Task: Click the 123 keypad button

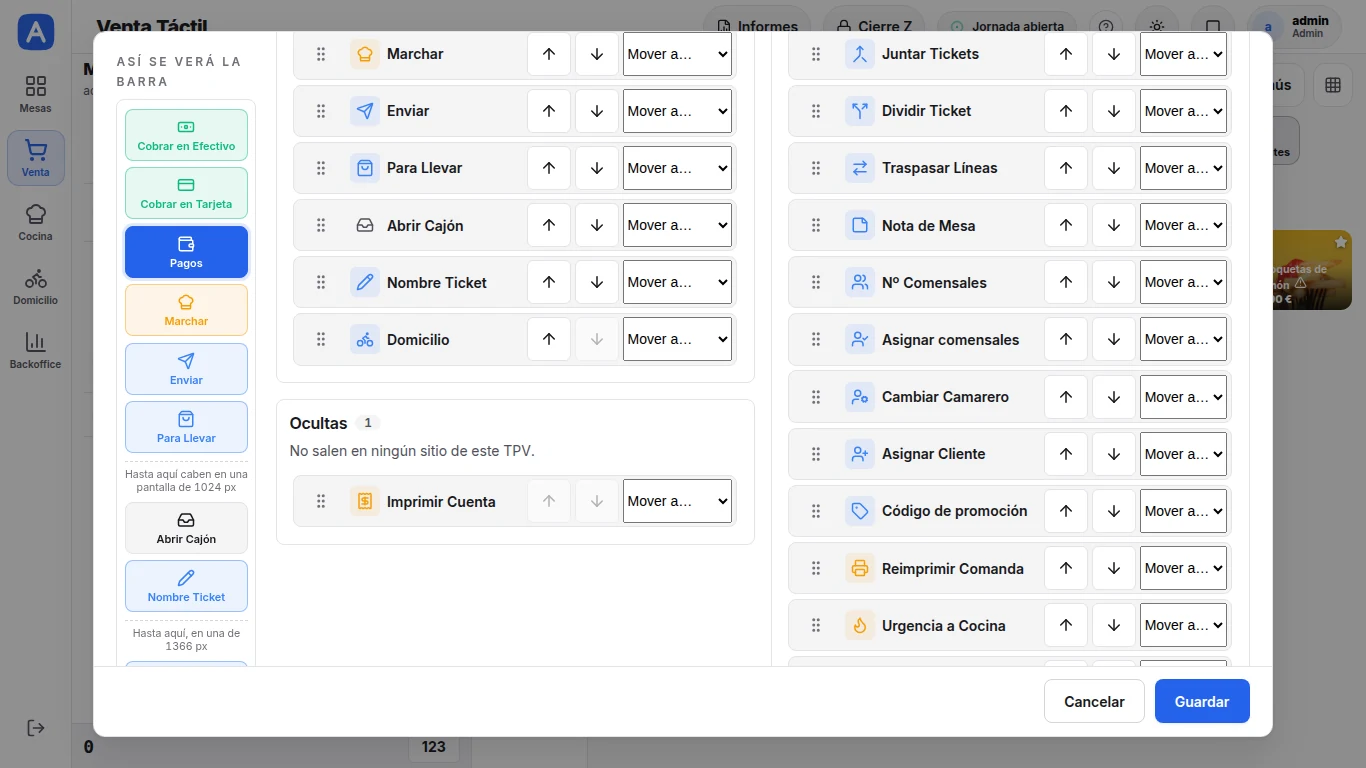Action: pyautogui.click(x=434, y=746)
